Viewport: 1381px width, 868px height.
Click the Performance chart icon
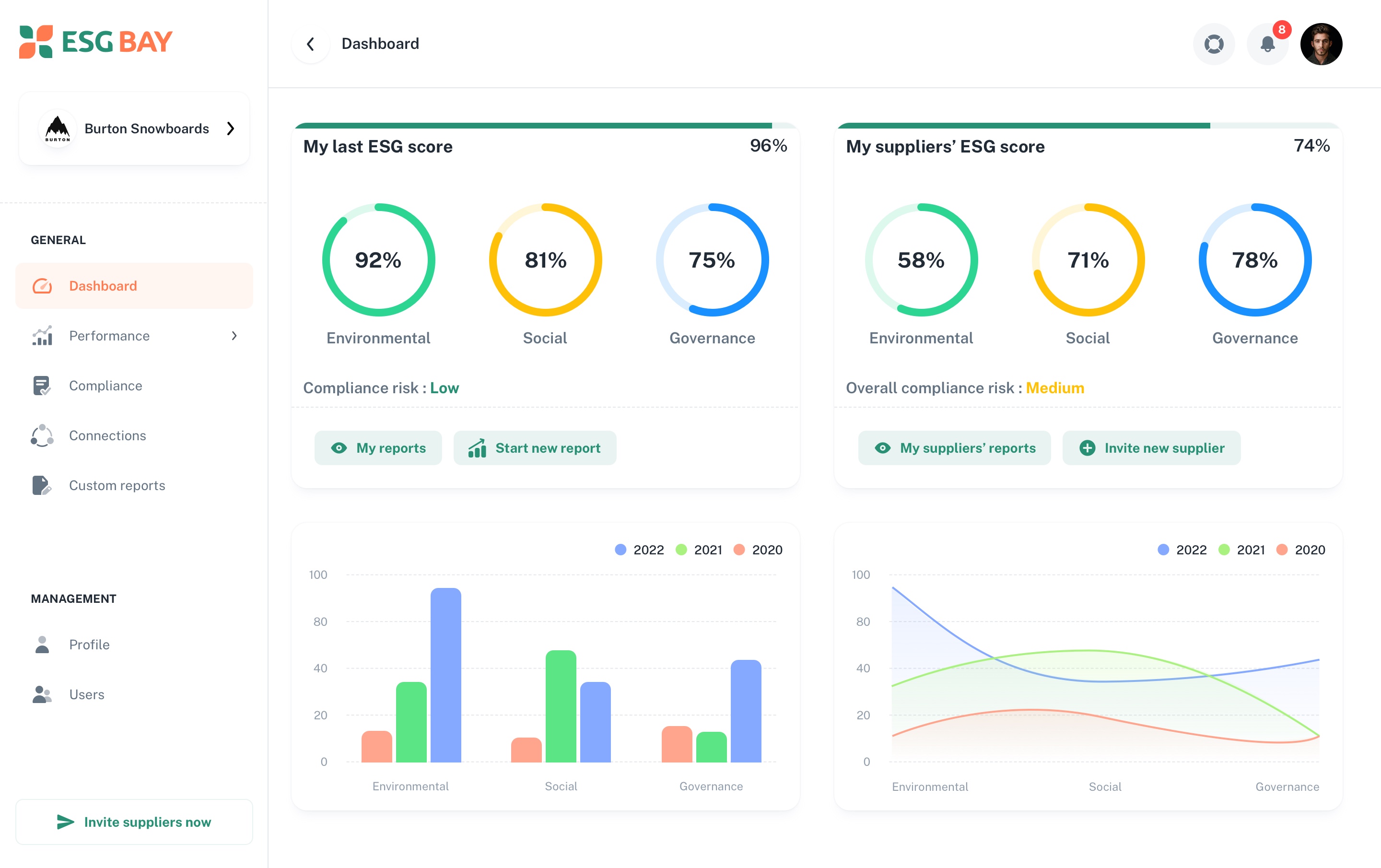pyautogui.click(x=43, y=336)
